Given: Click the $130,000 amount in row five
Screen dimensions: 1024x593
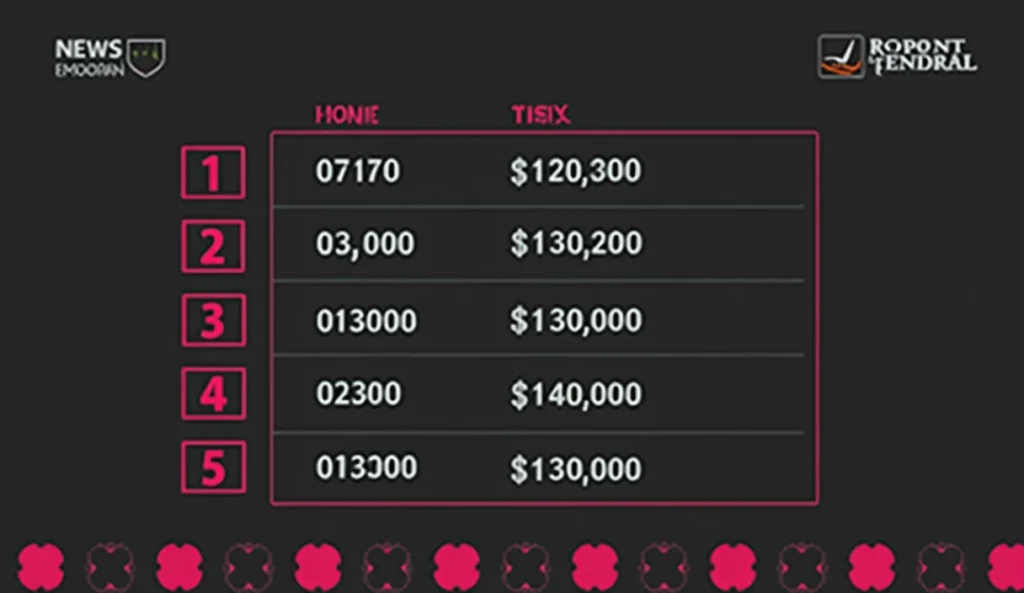Looking at the screenshot, I should coord(575,470).
